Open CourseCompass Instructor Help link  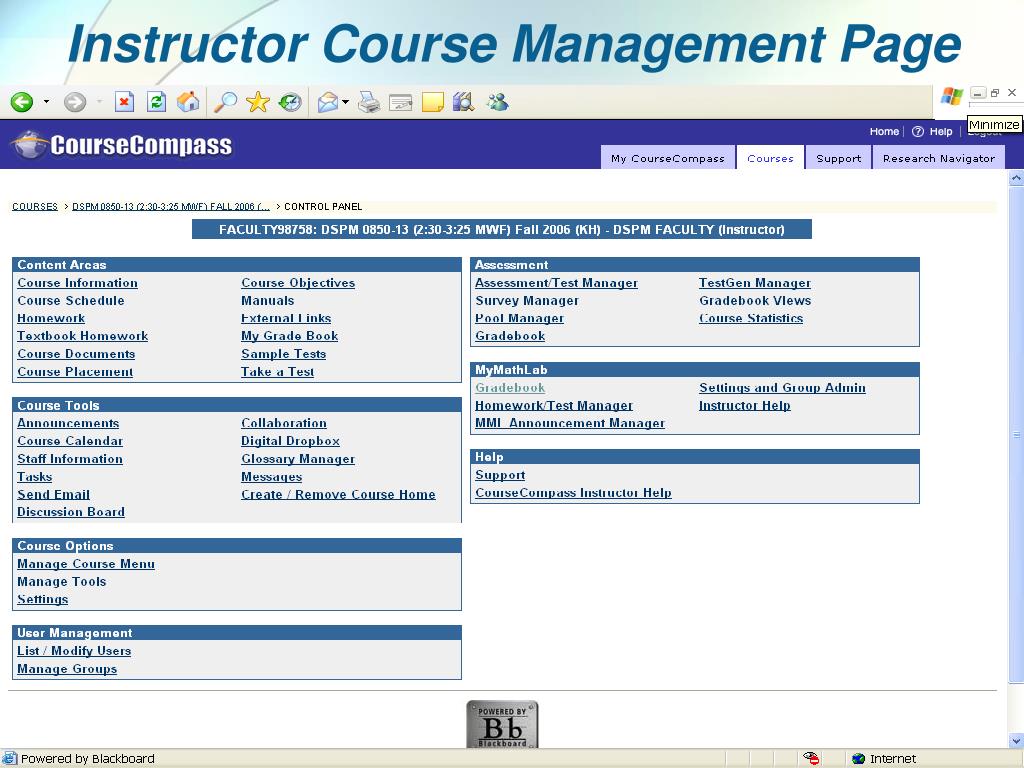click(573, 493)
